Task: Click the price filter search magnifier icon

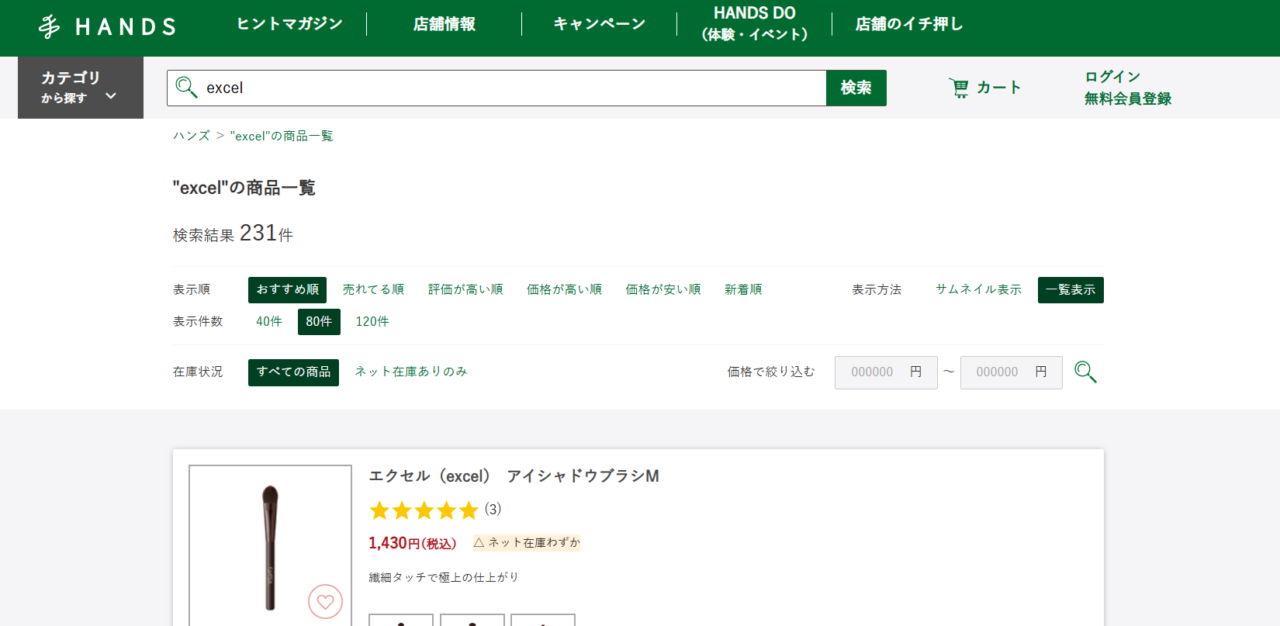Action: (1085, 372)
